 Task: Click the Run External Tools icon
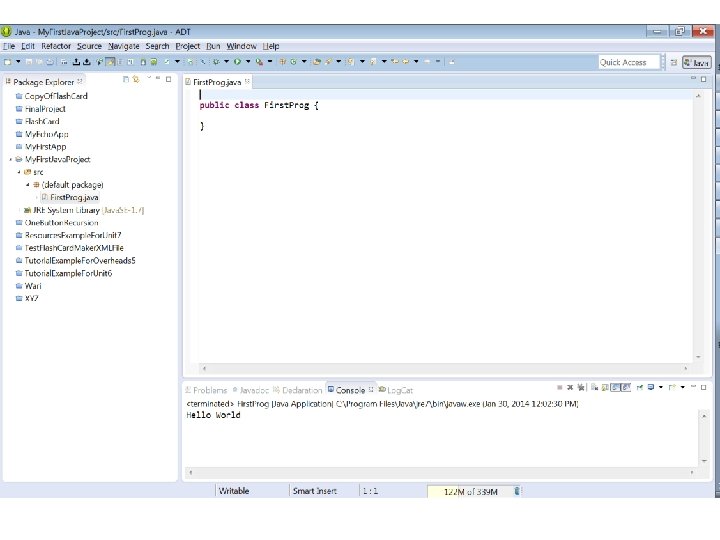(259, 62)
